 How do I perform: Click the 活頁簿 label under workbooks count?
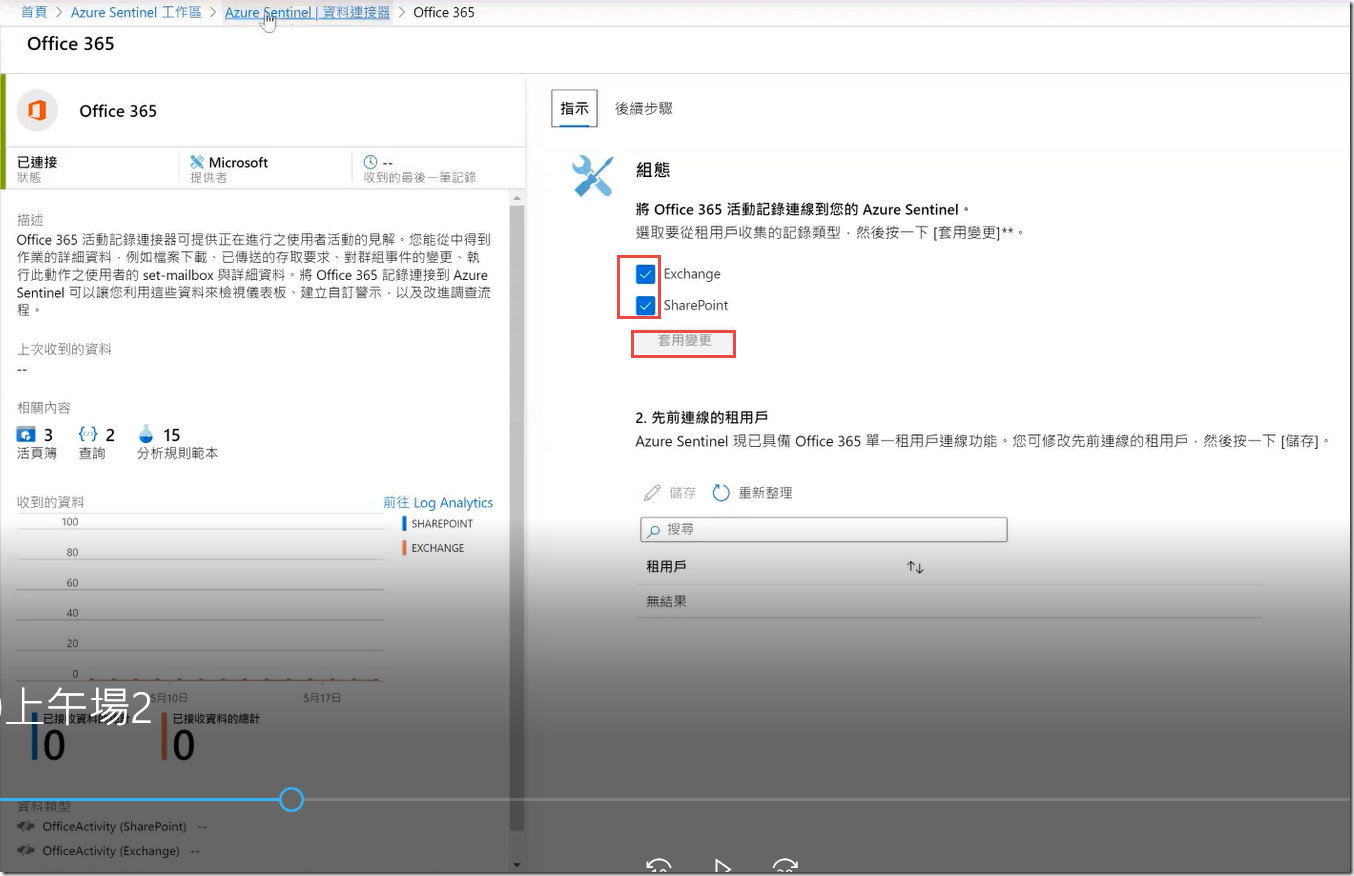coord(37,453)
